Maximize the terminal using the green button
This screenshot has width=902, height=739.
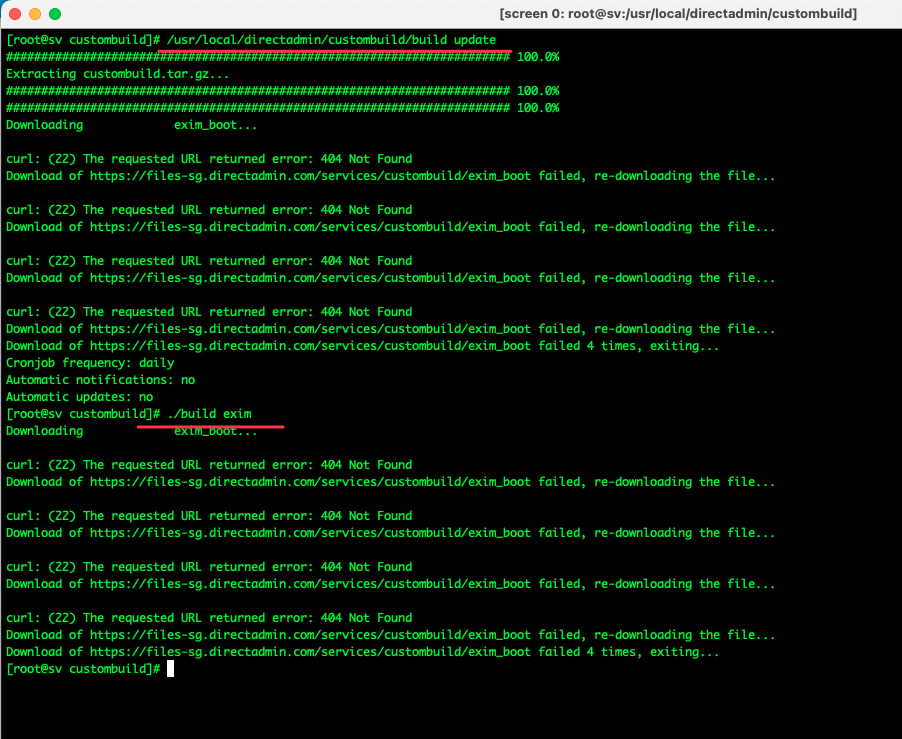tap(54, 14)
